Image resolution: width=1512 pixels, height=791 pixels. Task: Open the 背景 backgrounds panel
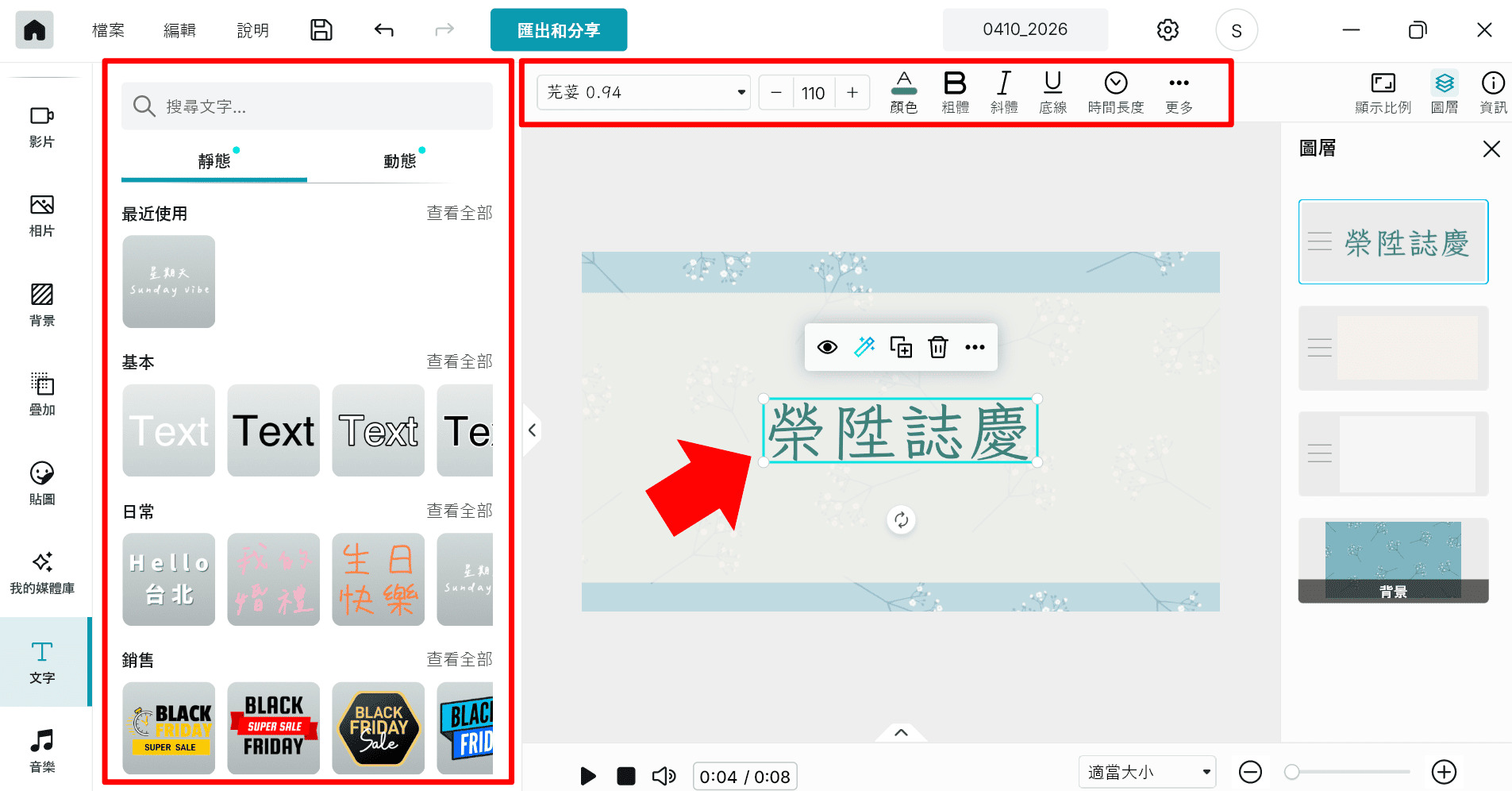coord(41,306)
